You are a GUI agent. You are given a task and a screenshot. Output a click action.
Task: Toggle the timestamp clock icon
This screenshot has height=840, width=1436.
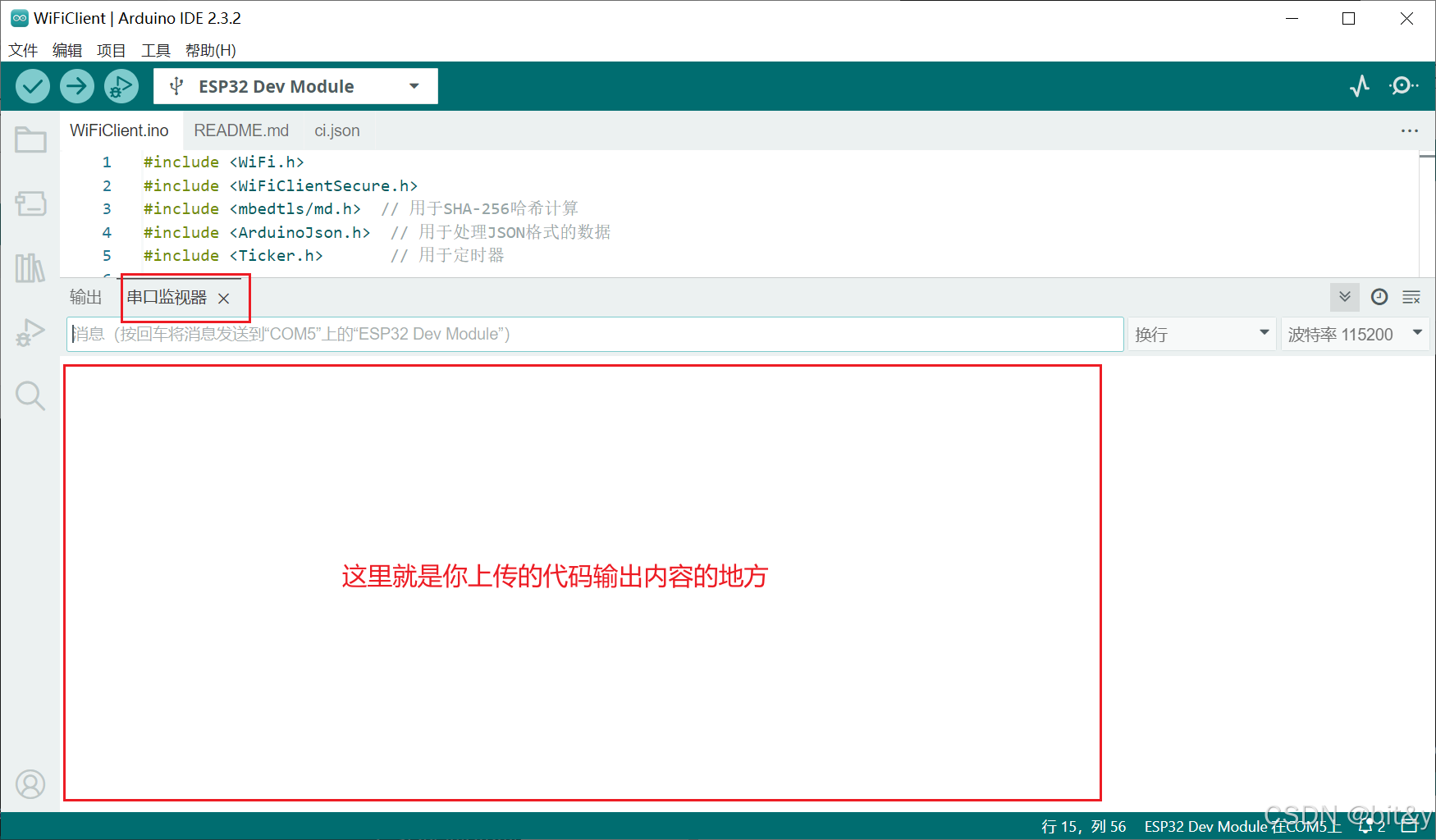(x=1379, y=297)
